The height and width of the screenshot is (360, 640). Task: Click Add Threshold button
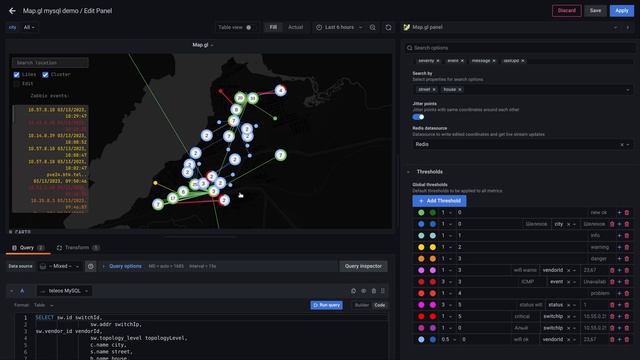click(x=439, y=201)
